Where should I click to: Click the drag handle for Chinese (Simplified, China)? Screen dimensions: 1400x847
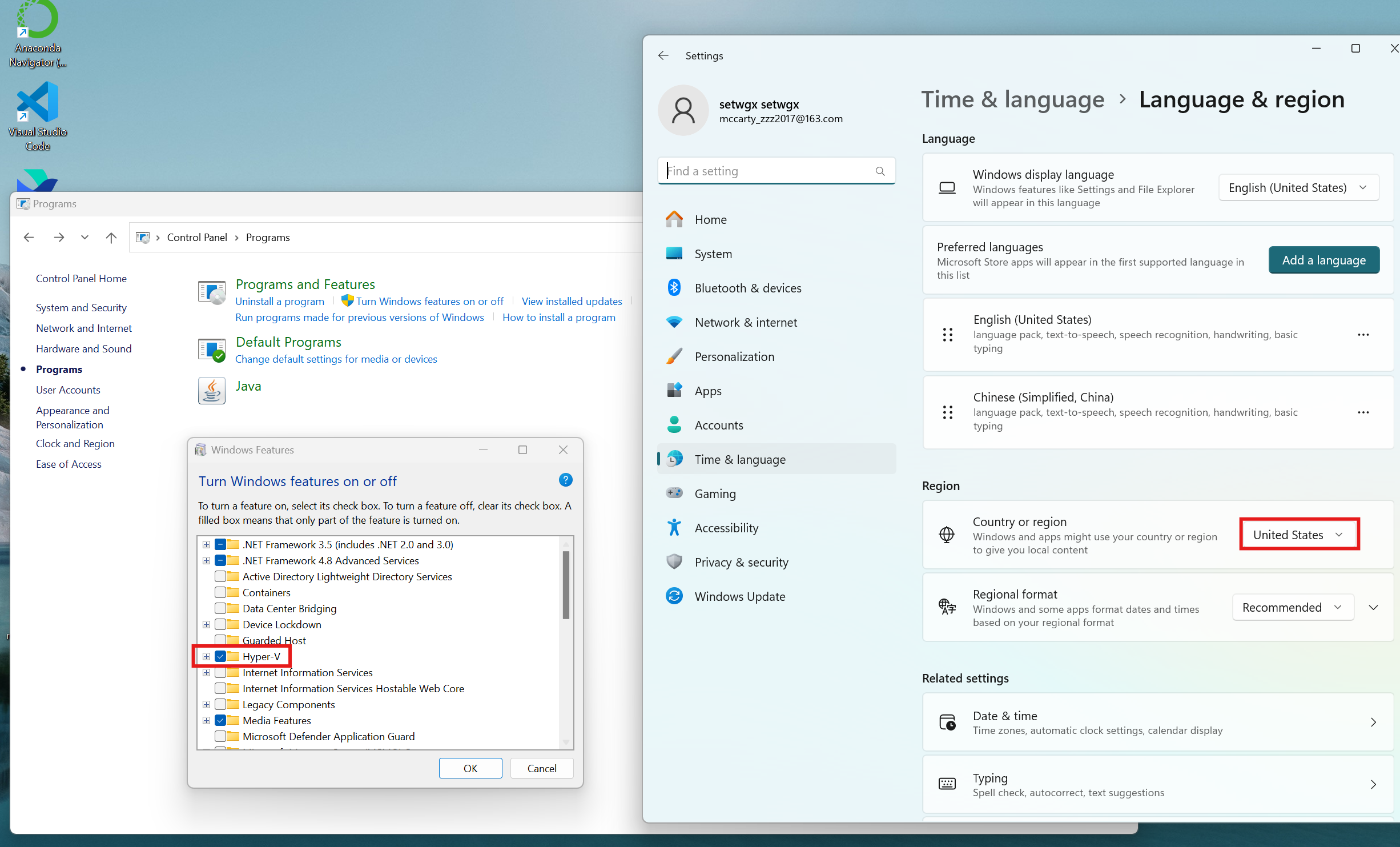point(948,412)
